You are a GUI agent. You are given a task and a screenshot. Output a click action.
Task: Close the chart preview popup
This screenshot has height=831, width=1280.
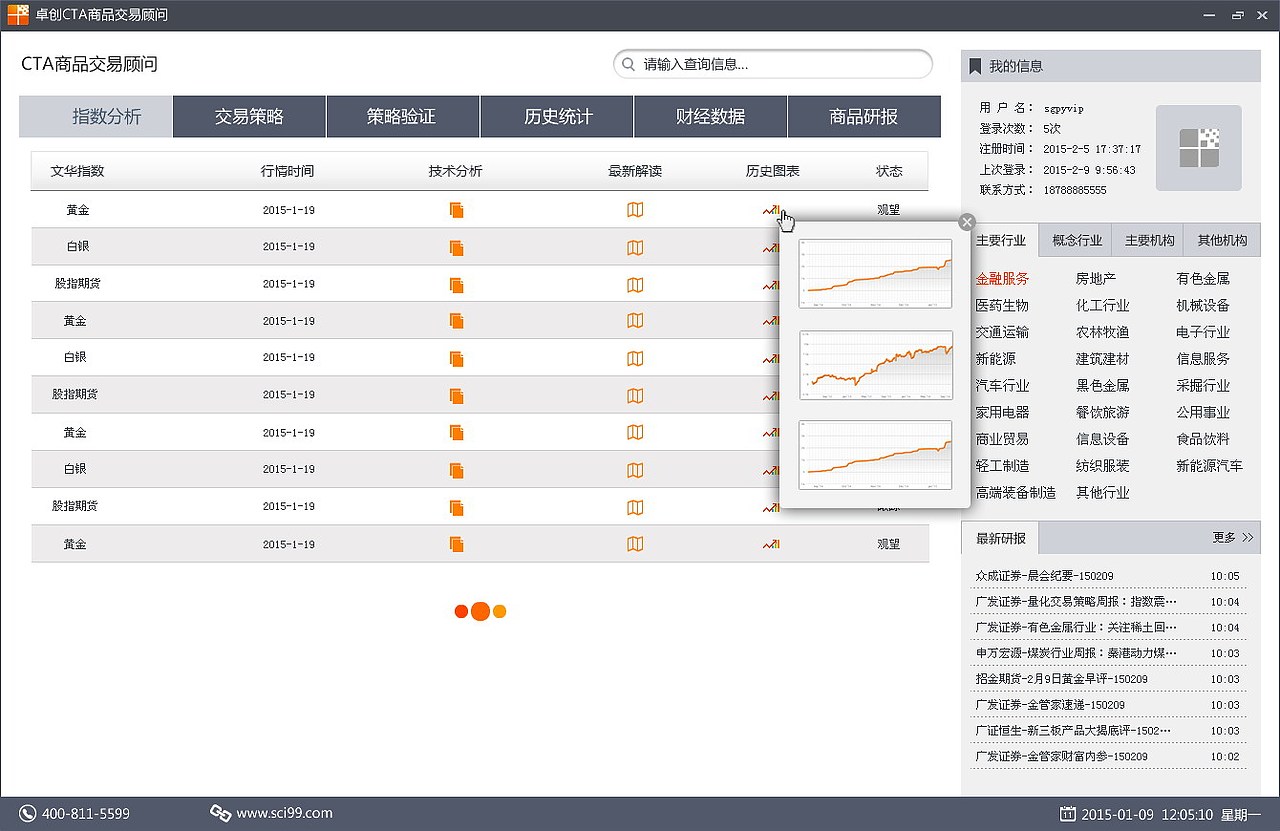(x=966, y=222)
